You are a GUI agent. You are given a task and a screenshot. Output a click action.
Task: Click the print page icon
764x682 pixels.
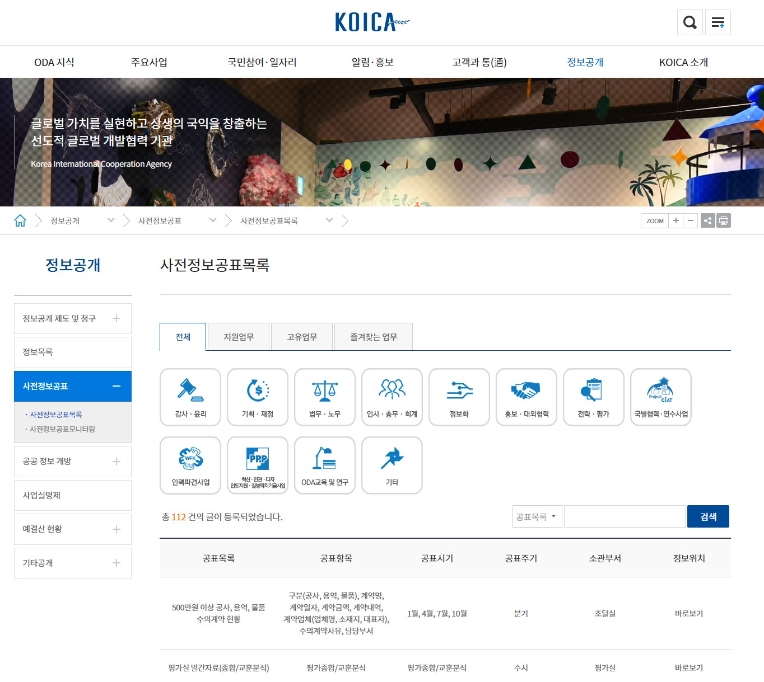(723, 220)
